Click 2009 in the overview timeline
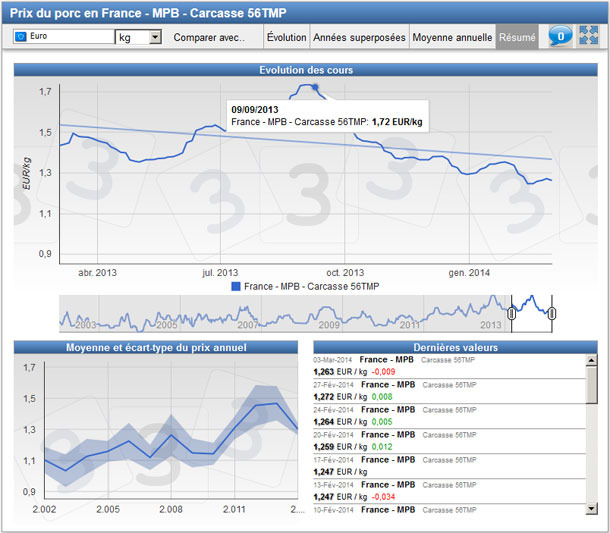 click(x=329, y=325)
